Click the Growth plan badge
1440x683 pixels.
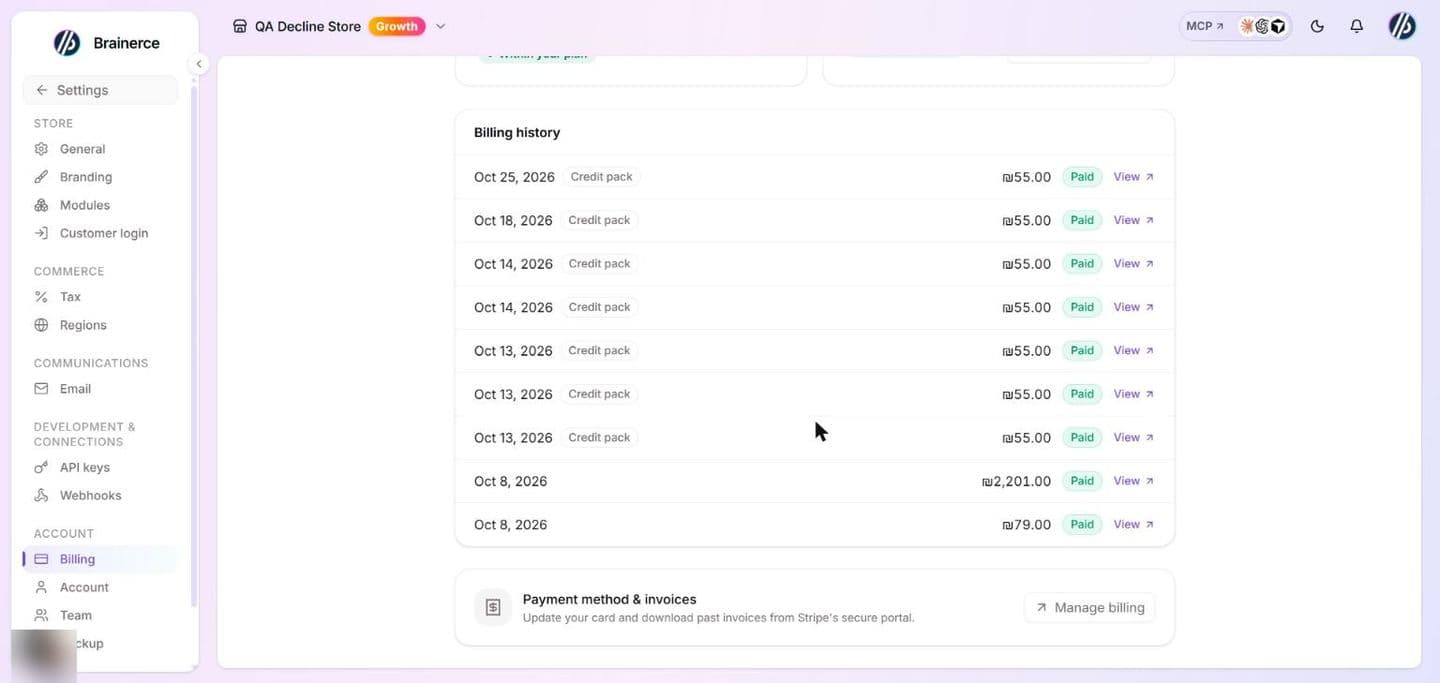pos(397,27)
